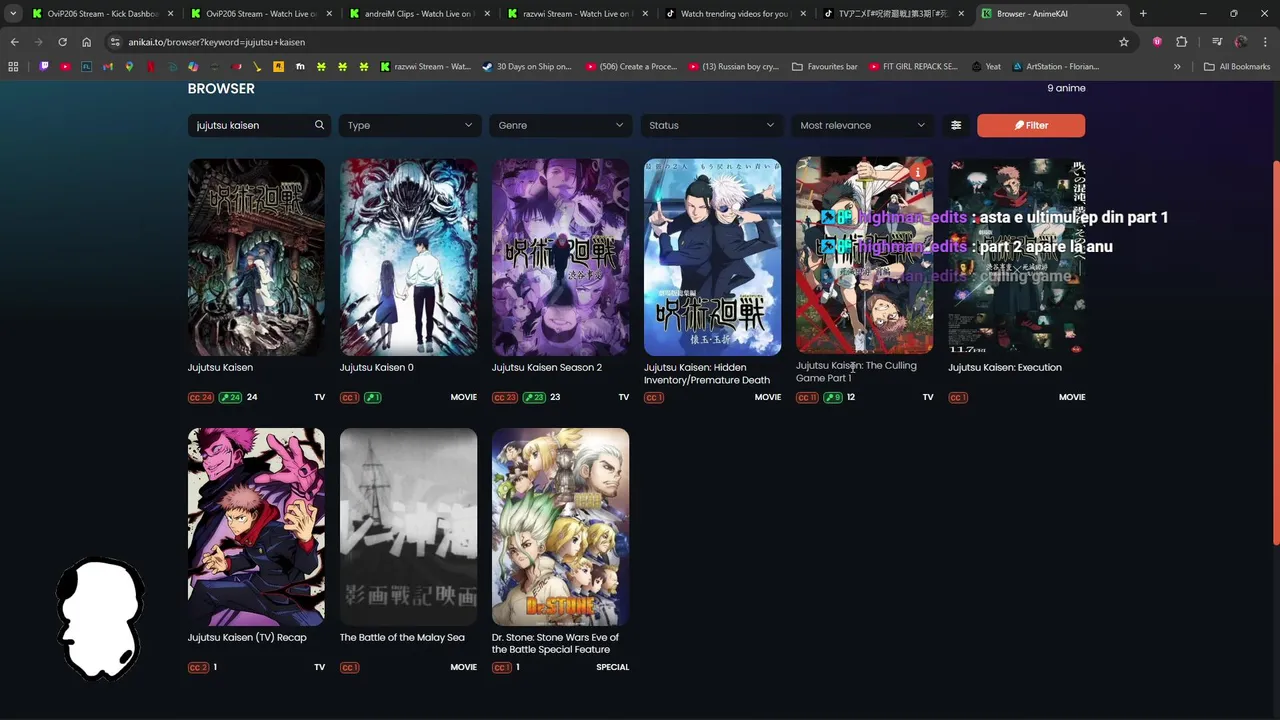The image size is (1280, 720).
Task: Click the 'Battle of the Malay Sea' poster
Action: click(408, 527)
